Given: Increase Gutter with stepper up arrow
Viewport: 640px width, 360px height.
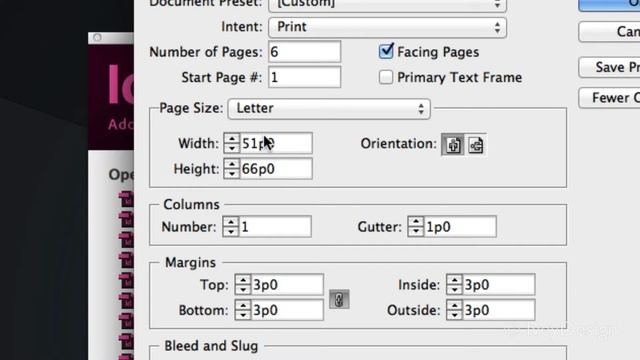Looking at the screenshot, I should tap(416, 222).
